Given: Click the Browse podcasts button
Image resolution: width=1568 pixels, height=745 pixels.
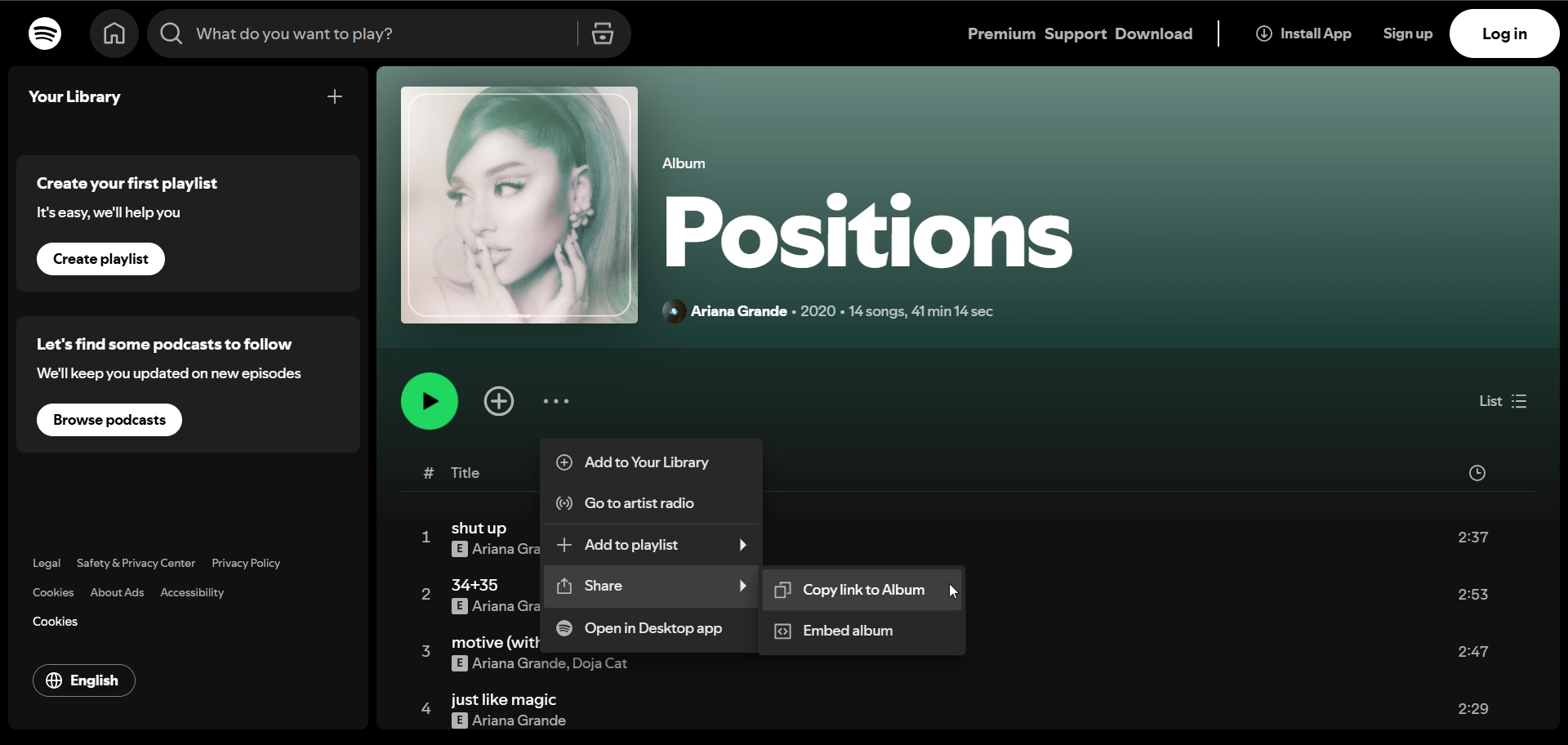Looking at the screenshot, I should [109, 420].
